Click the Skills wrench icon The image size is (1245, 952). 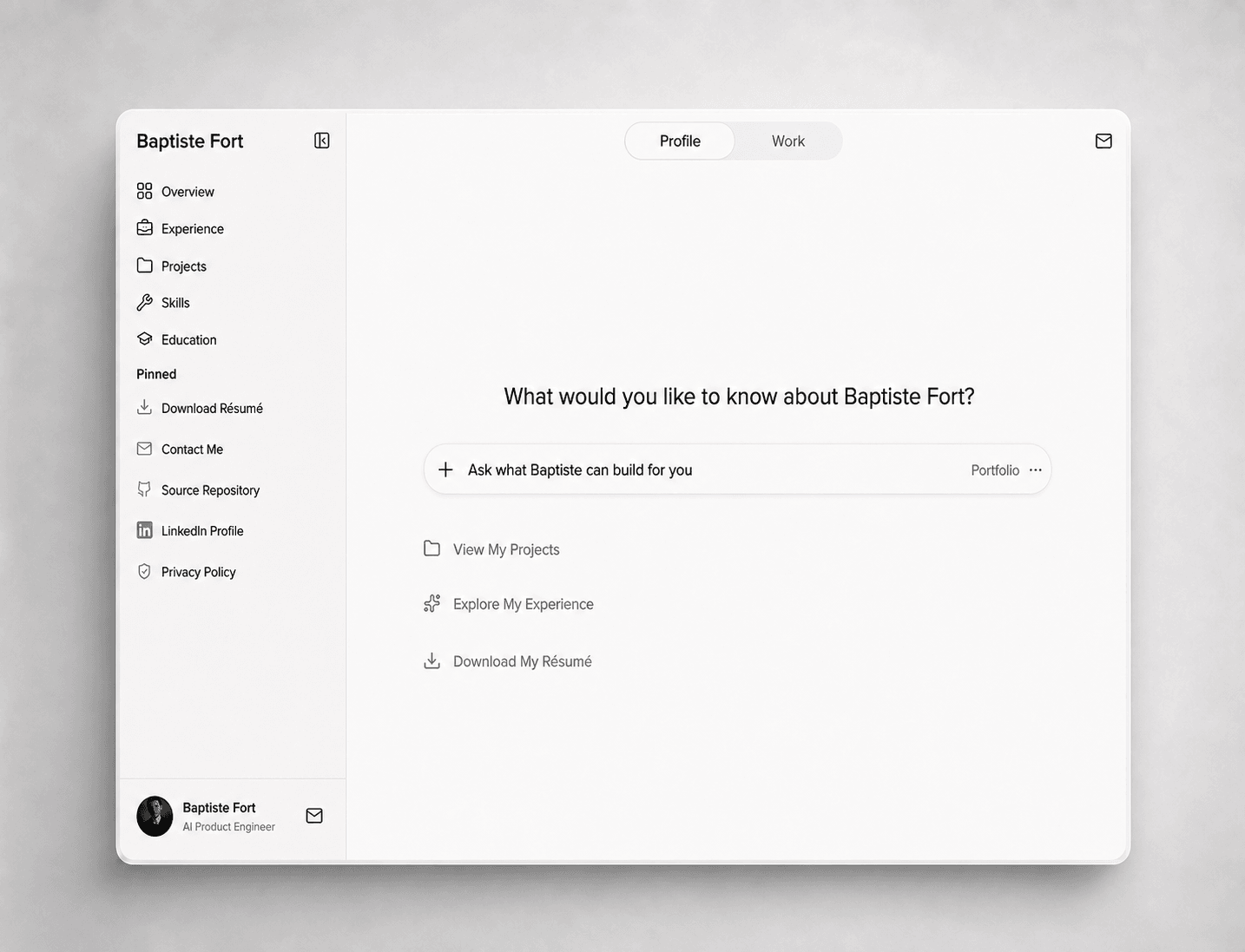145,302
